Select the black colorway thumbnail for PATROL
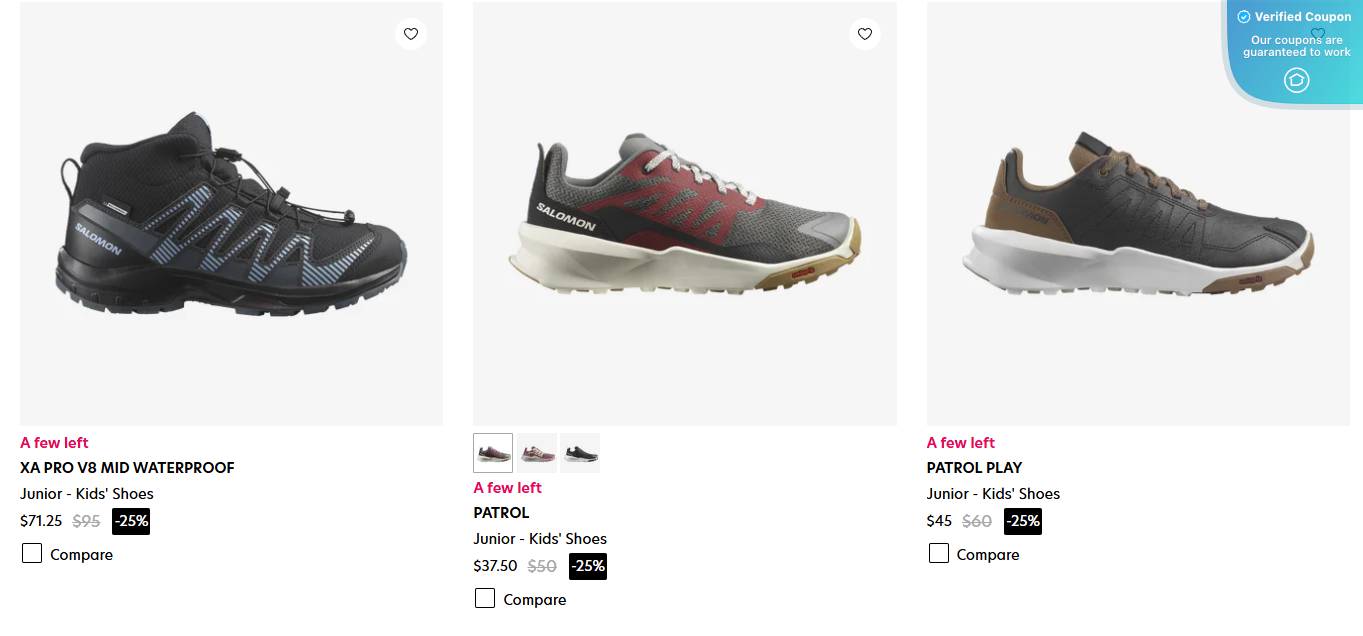1363x636 pixels. pyautogui.click(x=580, y=452)
